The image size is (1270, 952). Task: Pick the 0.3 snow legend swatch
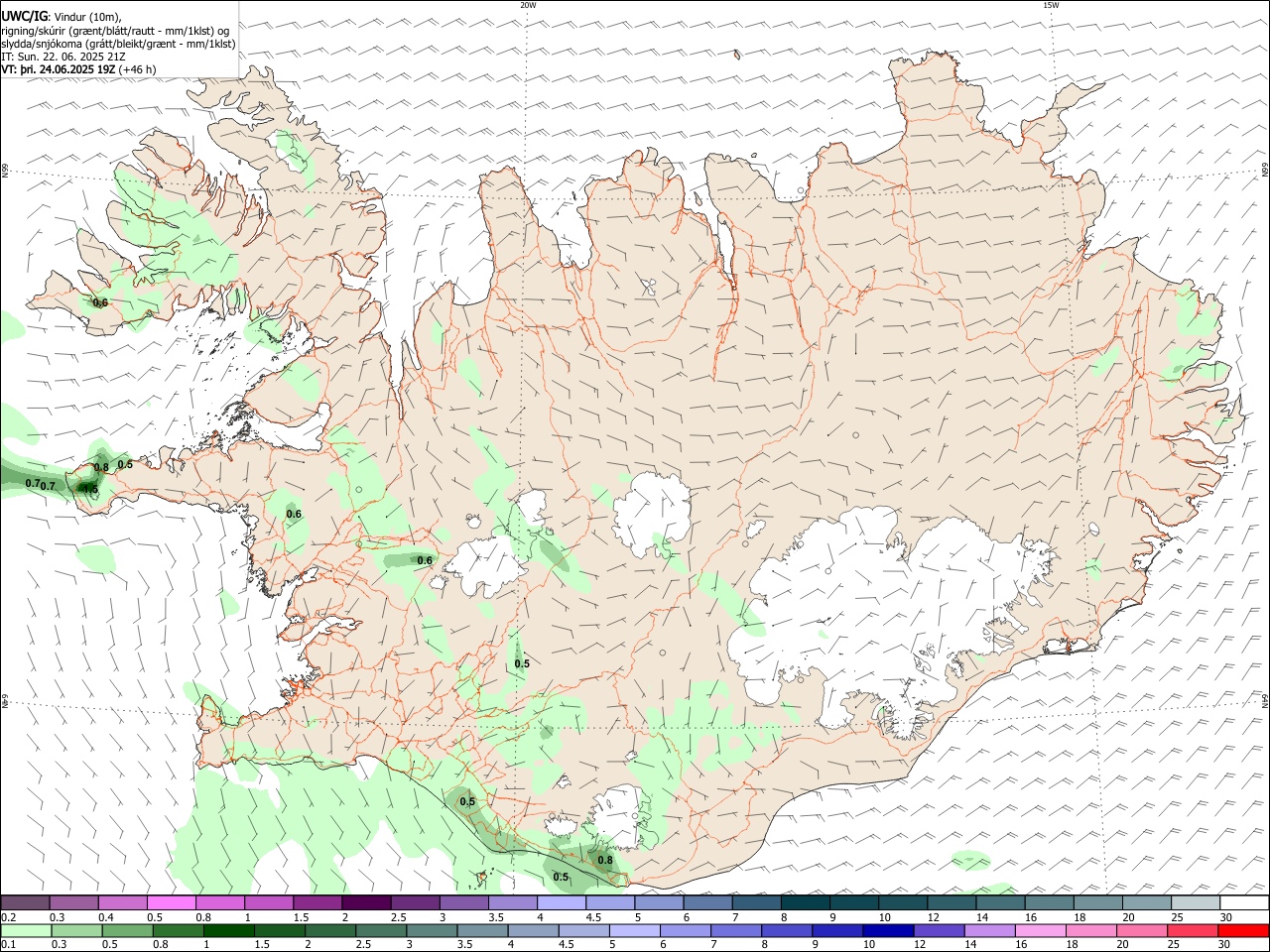74,902
